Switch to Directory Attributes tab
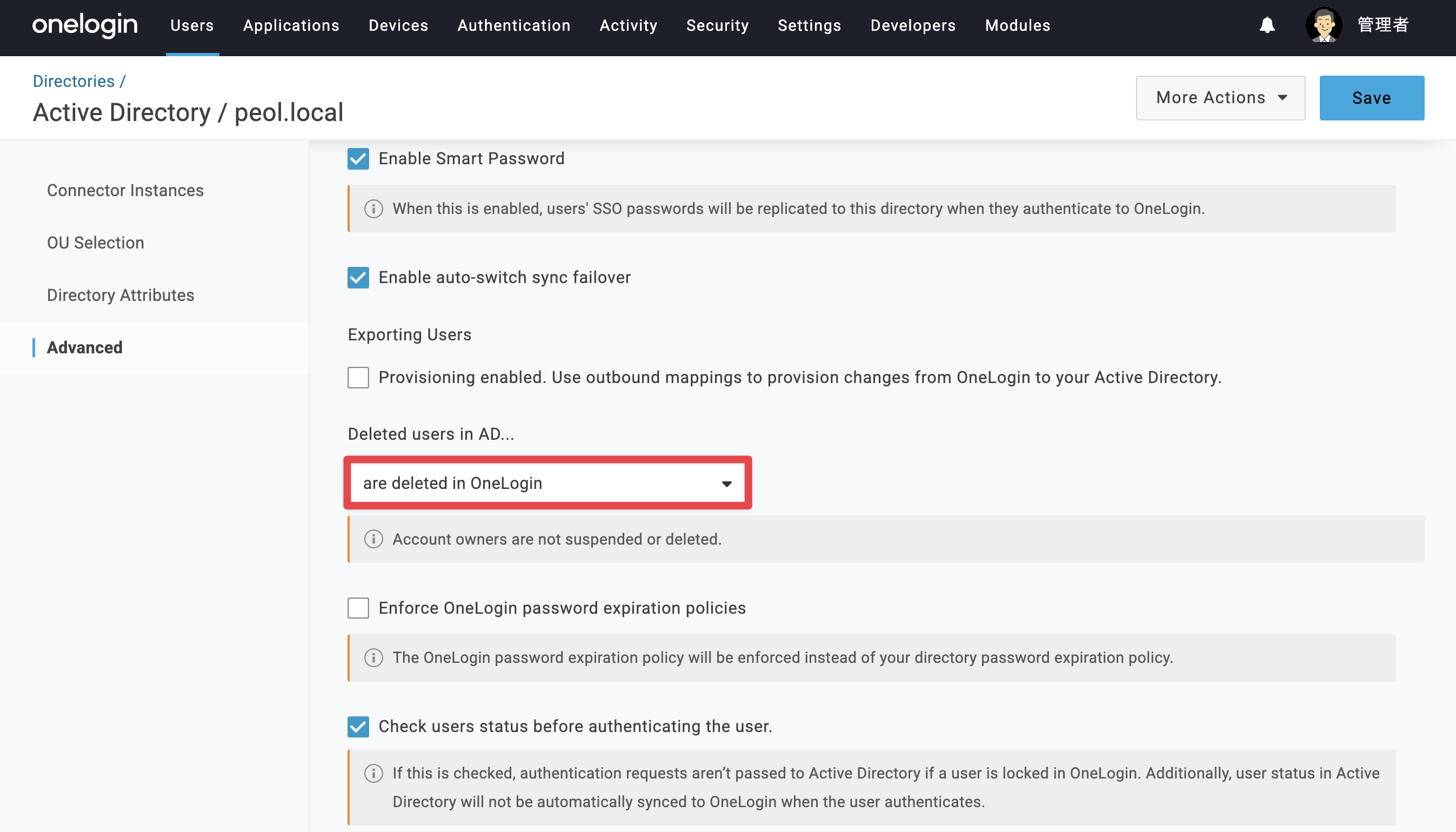This screenshot has height=832, width=1456. 121,296
